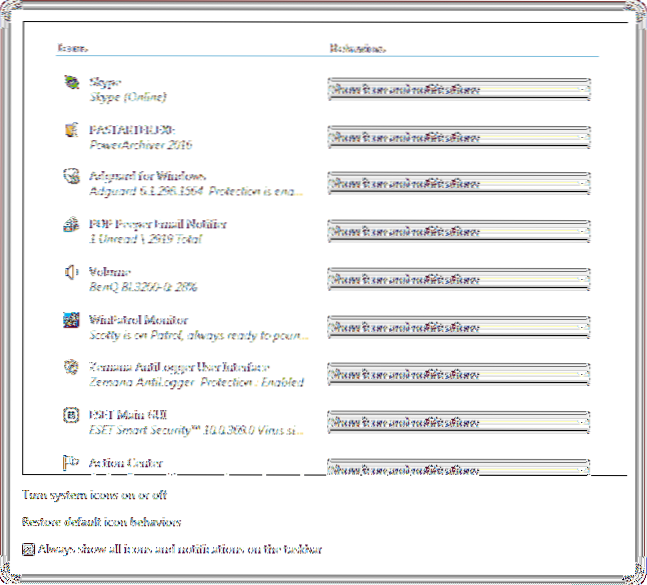The height and width of the screenshot is (585, 647).
Task: Select the Adguard for Windows icon
Action: [x=70, y=177]
